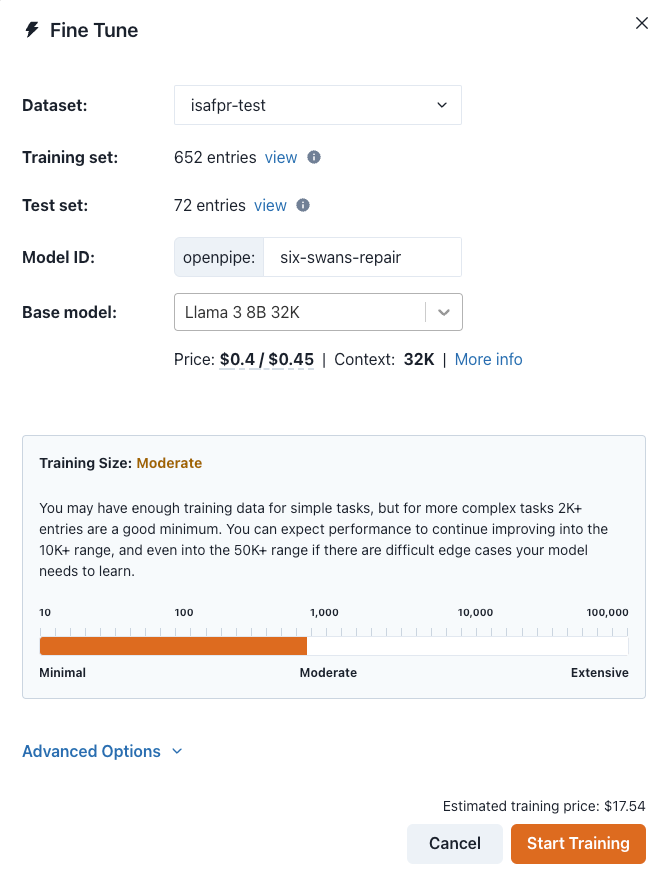
Task: Click the Estimated training price text
Action: tap(544, 805)
